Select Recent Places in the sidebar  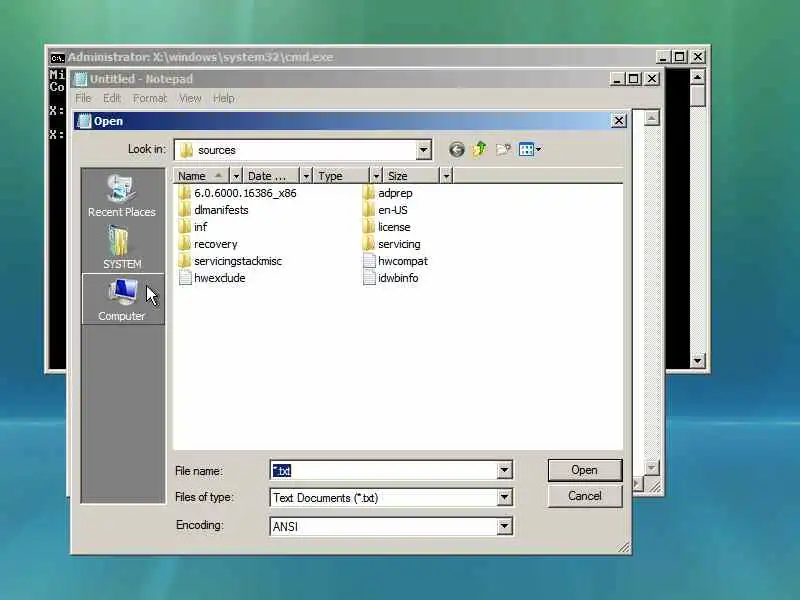[x=122, y=196]
